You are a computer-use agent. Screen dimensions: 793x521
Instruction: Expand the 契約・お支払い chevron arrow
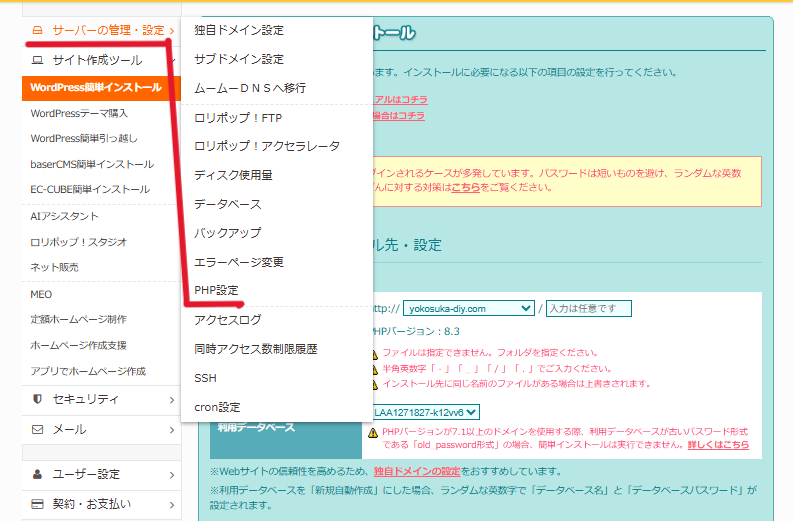coord(171,505)
